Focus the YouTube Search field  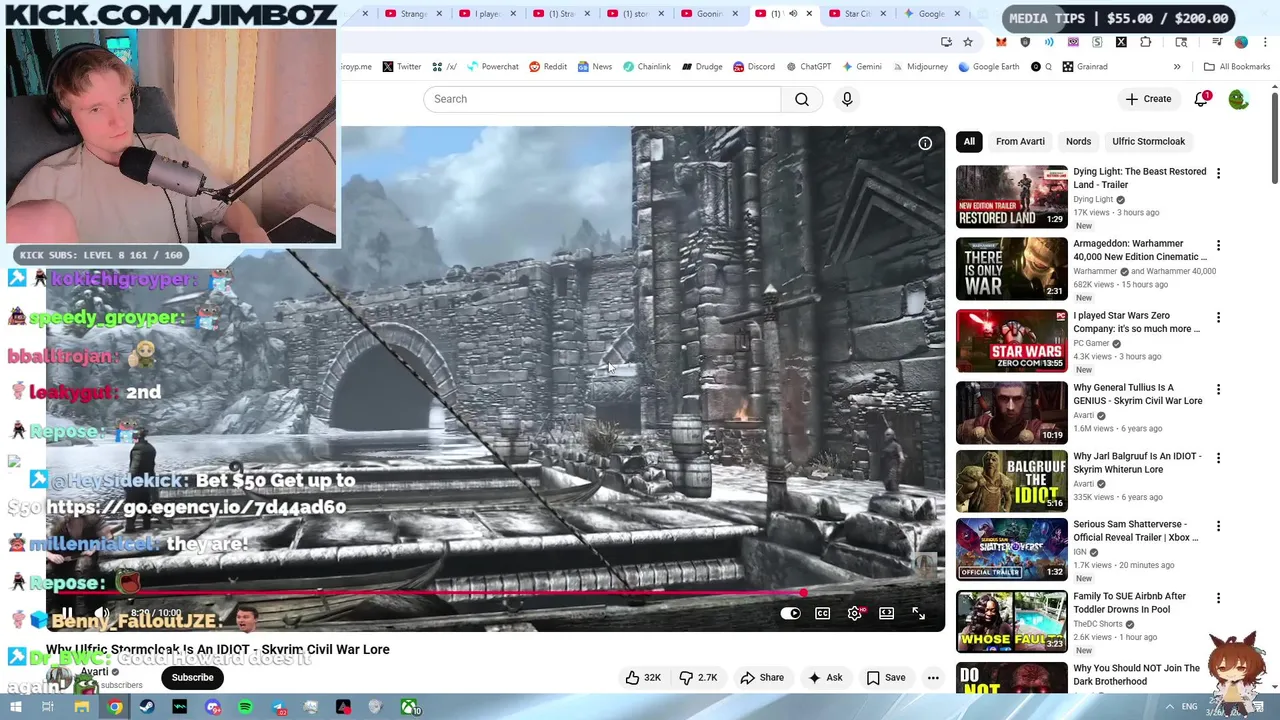tap(602, 99)
